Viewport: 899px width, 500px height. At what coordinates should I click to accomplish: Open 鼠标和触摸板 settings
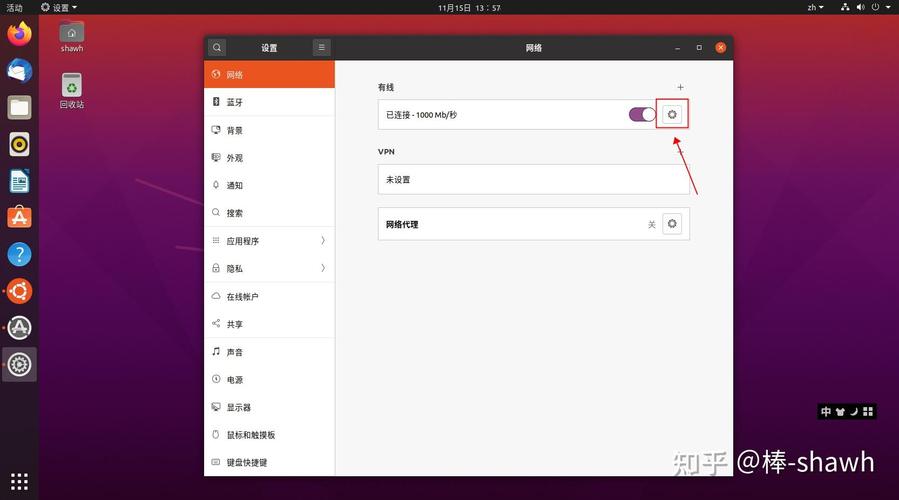269,435
